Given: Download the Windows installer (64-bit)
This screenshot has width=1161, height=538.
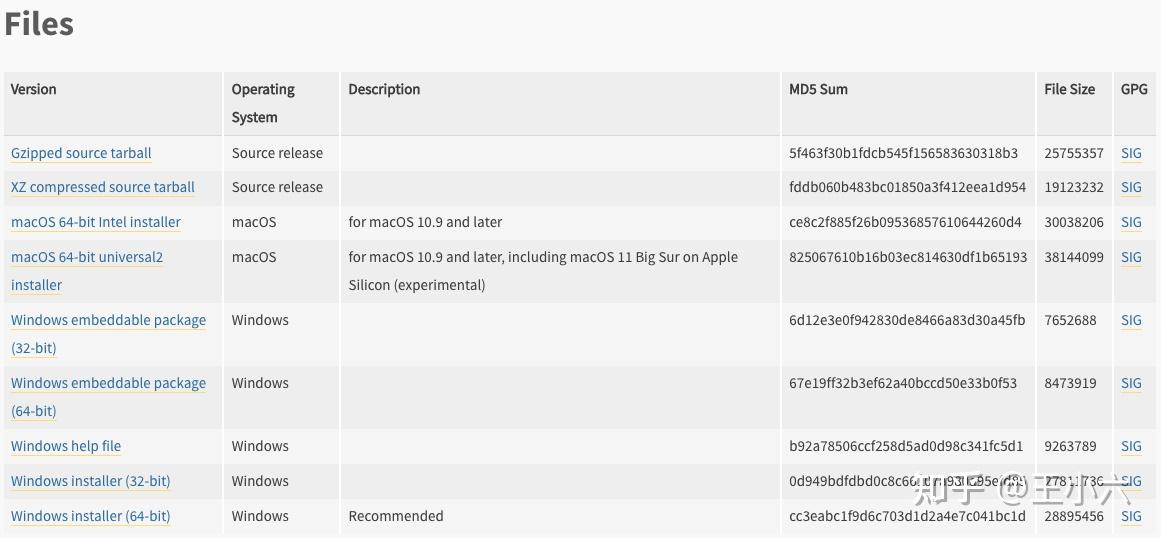Looking at the screenshot, I should point(90,516).
